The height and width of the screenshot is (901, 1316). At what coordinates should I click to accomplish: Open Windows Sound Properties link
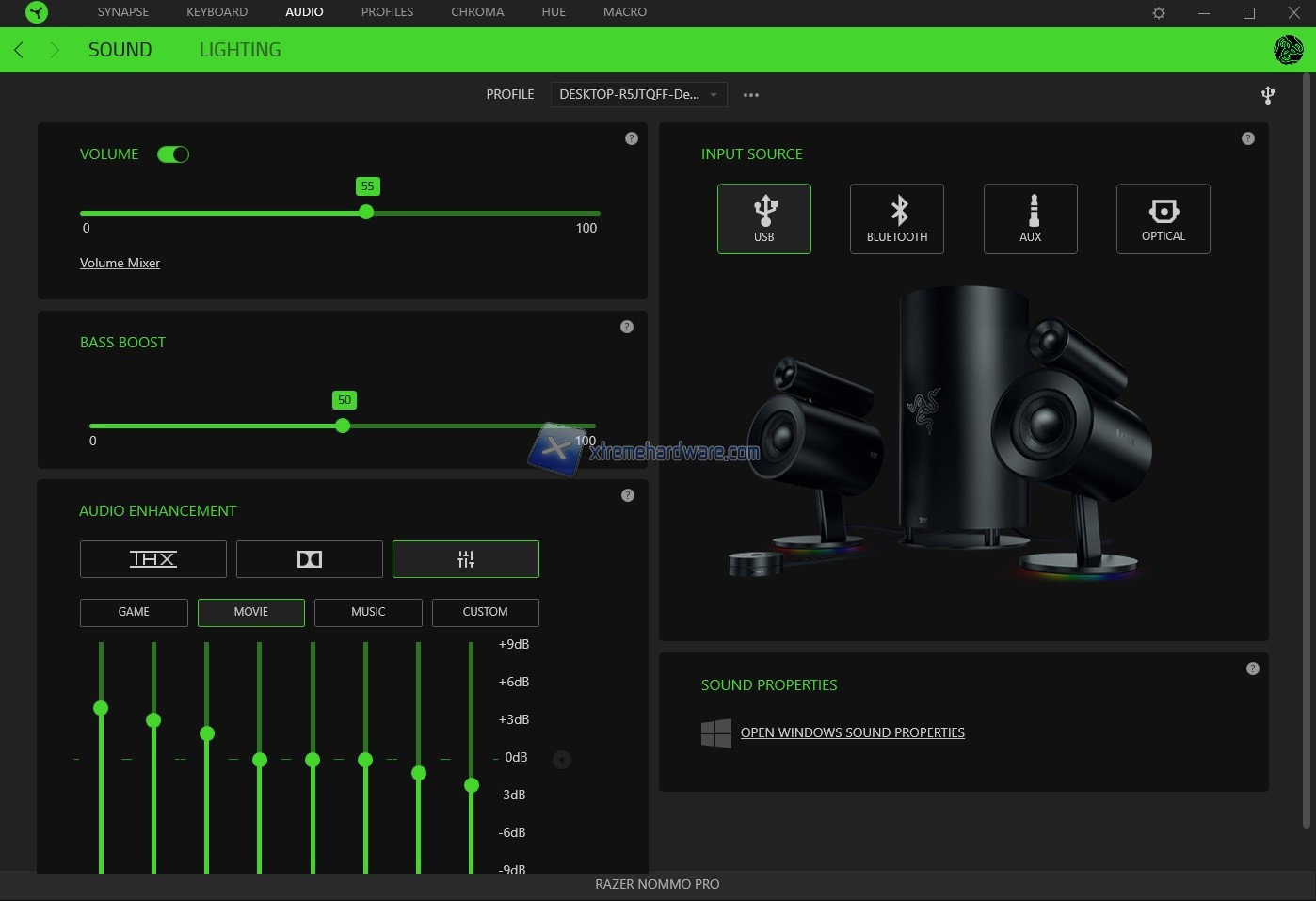click(x=852, y=732)
